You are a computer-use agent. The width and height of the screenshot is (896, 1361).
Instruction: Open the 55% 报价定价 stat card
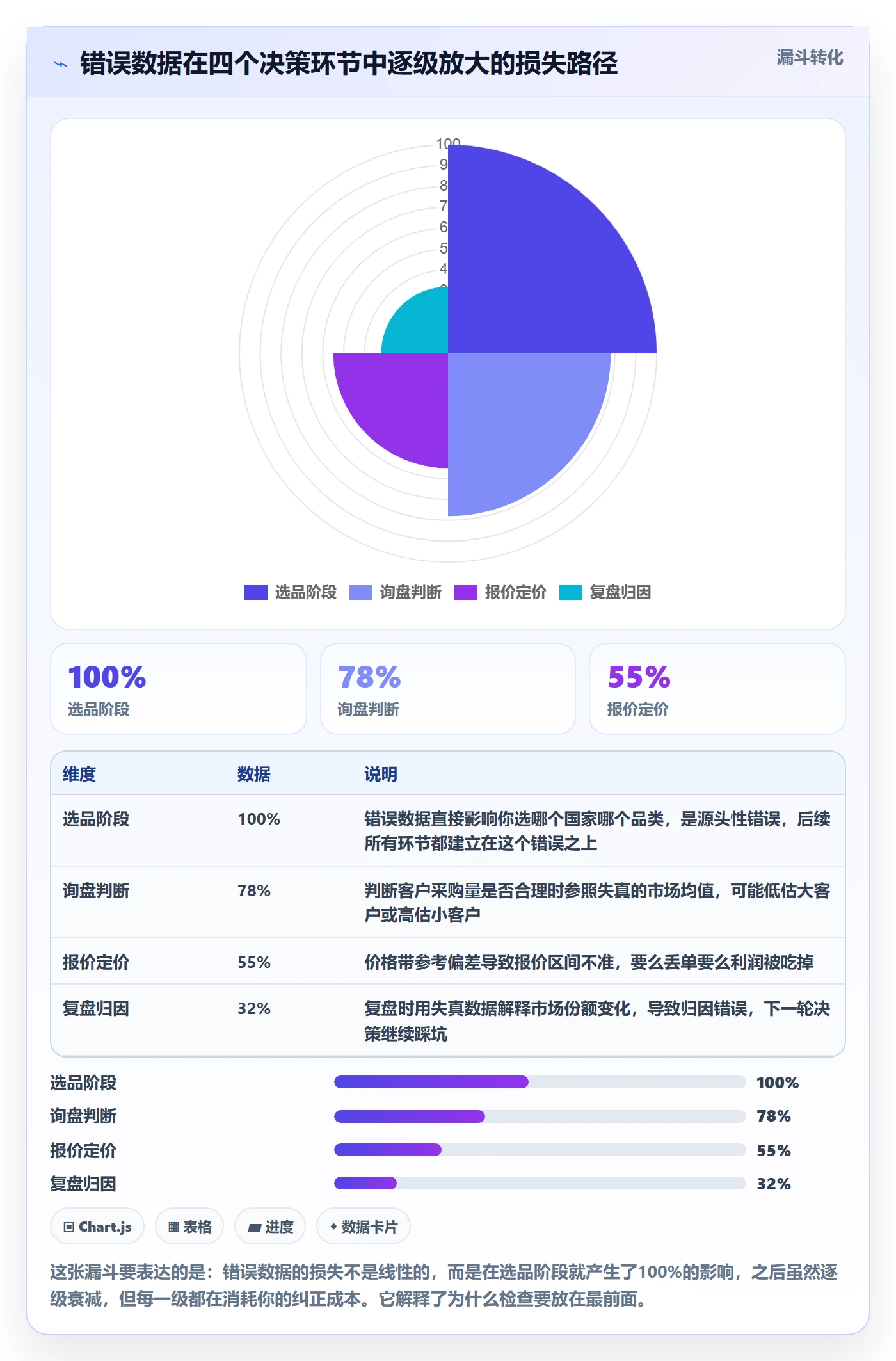click(x=717, y=689)
